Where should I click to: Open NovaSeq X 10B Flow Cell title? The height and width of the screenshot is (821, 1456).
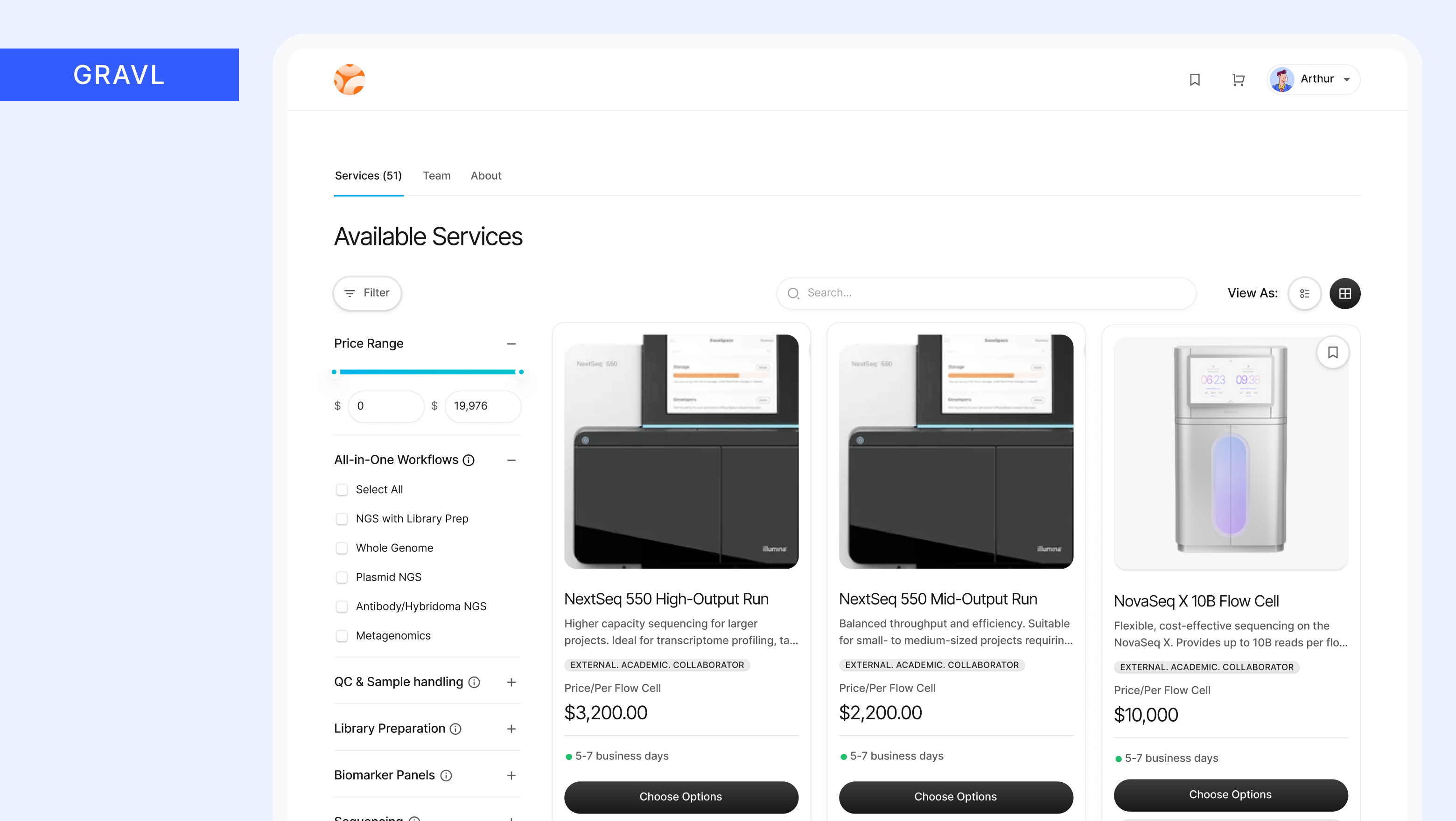(1196, 601)
